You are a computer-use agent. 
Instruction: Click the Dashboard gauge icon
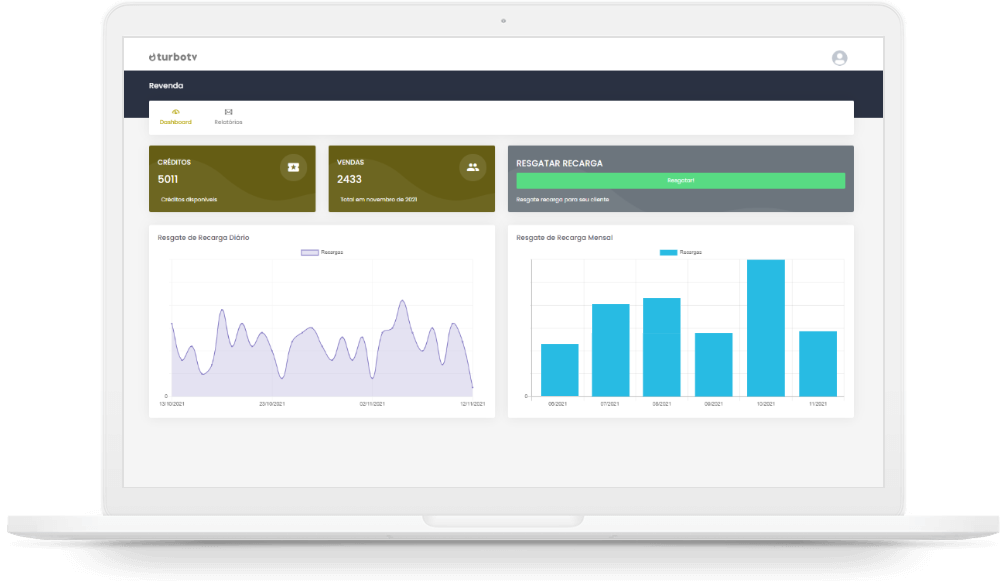pos(176,111)
